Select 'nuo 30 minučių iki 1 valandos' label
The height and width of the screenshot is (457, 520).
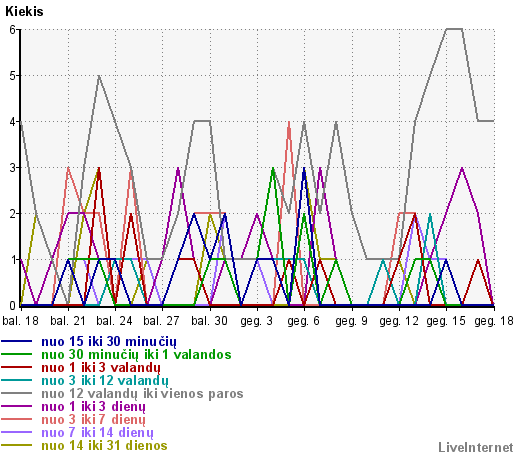(x=136, y=355)
